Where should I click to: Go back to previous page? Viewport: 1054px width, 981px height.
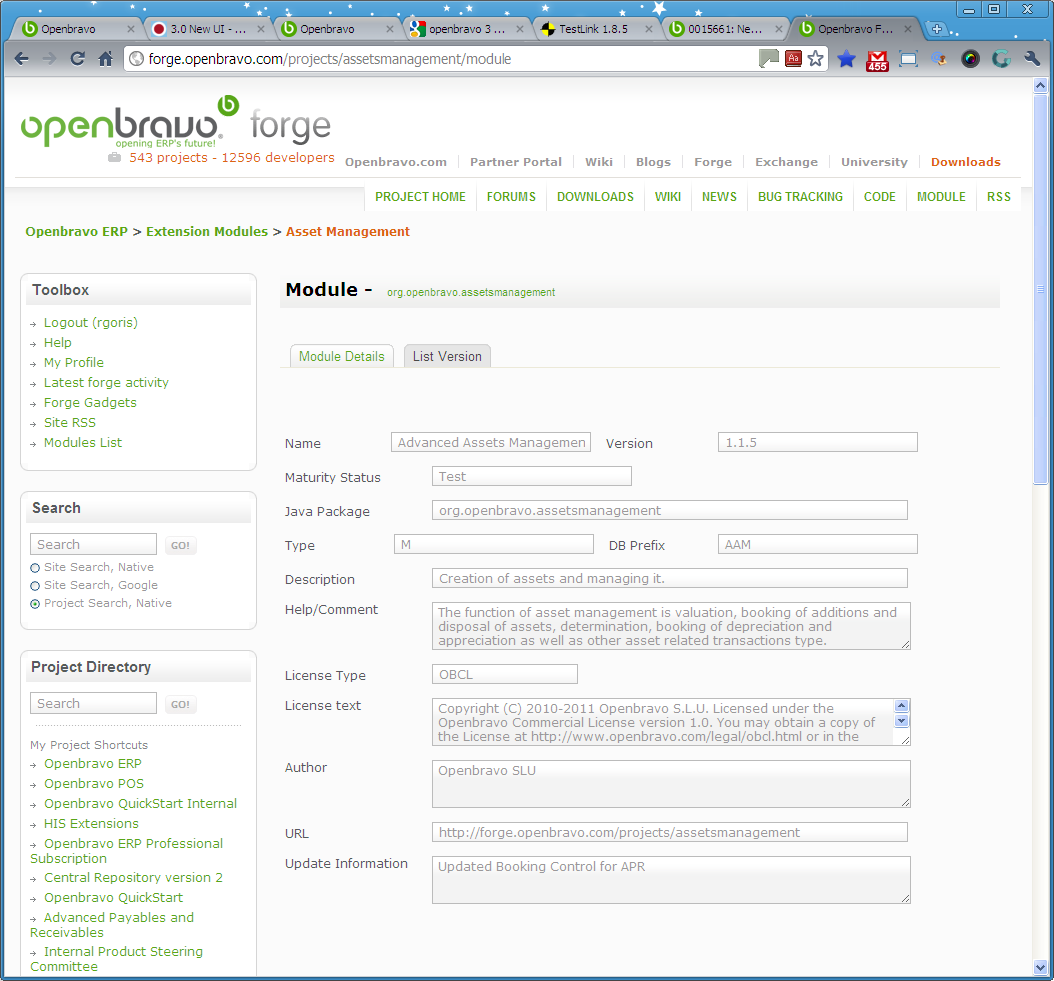(22, 59)
